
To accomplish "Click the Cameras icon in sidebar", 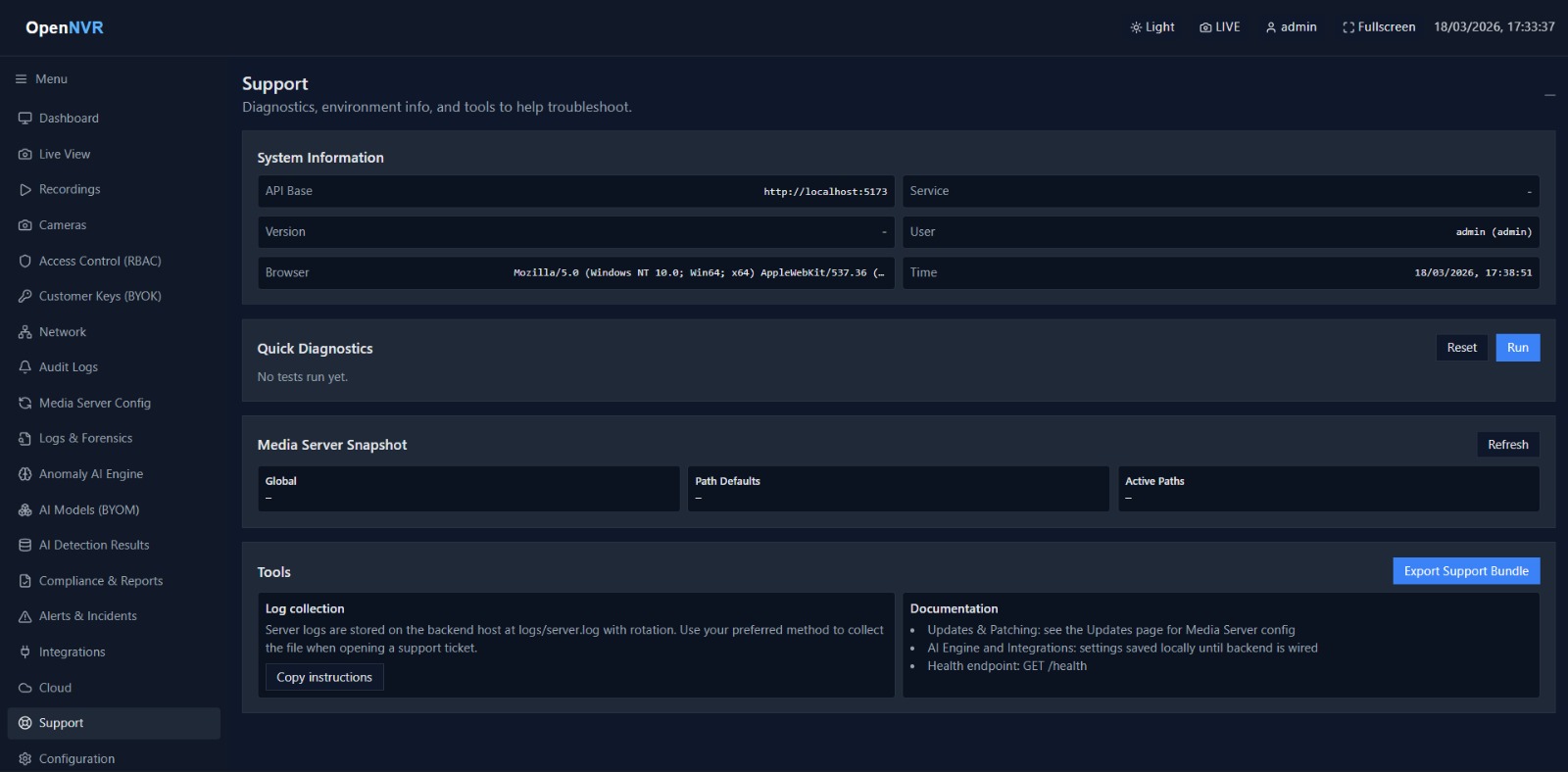I will (25, 225).
